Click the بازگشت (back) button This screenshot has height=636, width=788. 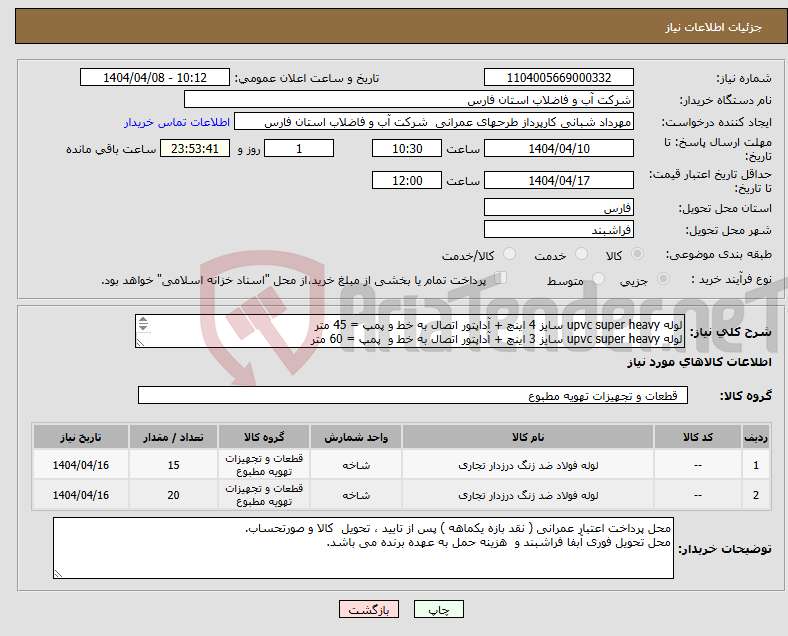point(368,609)
